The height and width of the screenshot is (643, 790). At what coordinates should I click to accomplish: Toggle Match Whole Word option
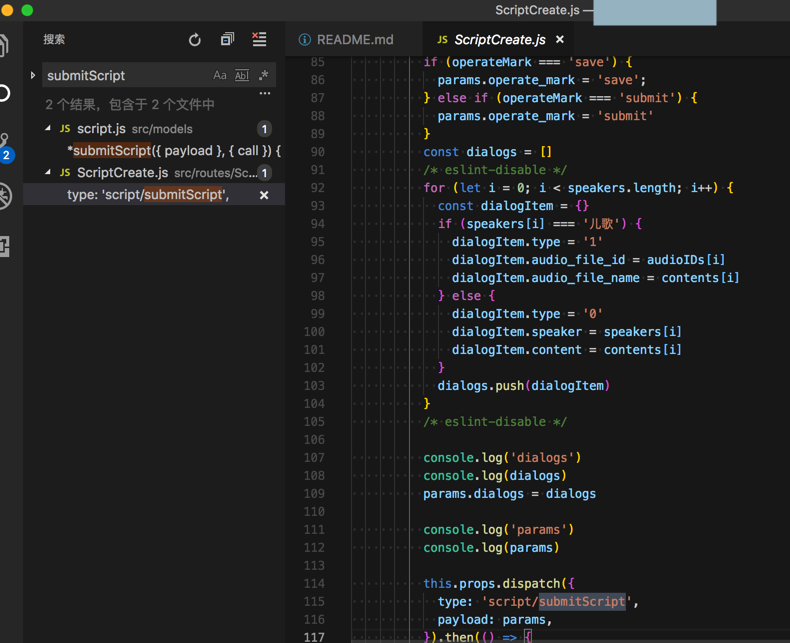tap(242, 76)
